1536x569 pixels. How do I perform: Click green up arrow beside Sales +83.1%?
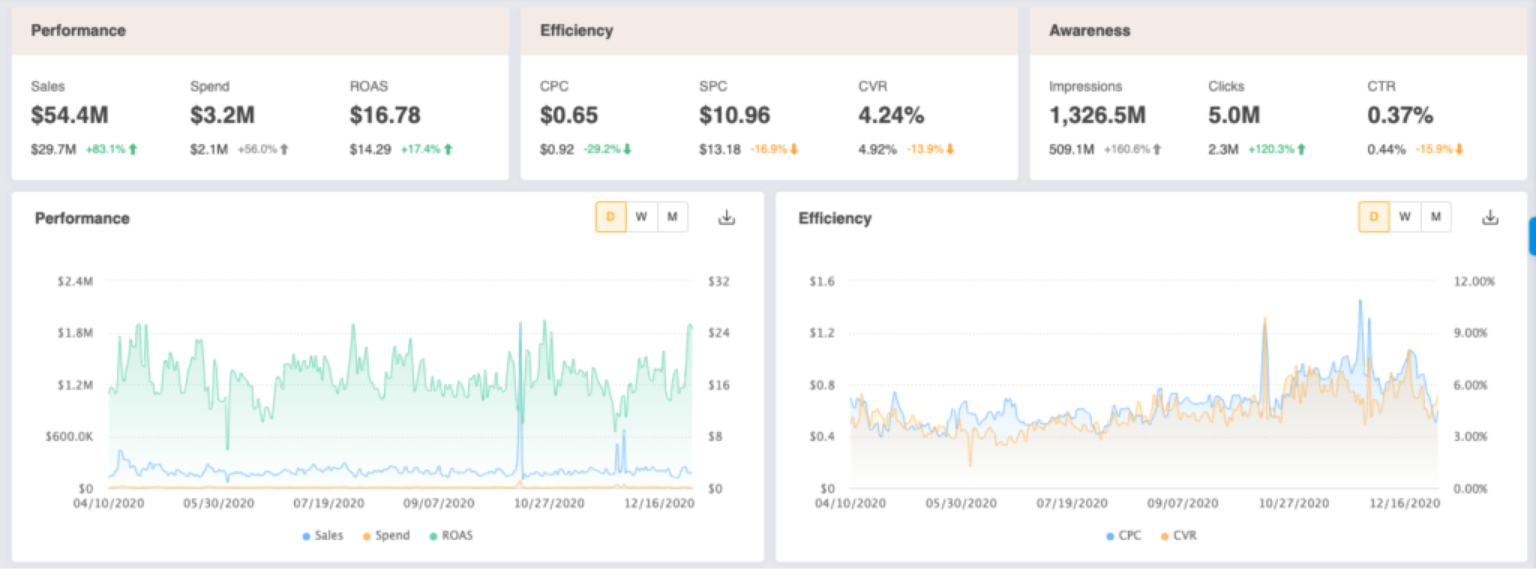(133, 150)
